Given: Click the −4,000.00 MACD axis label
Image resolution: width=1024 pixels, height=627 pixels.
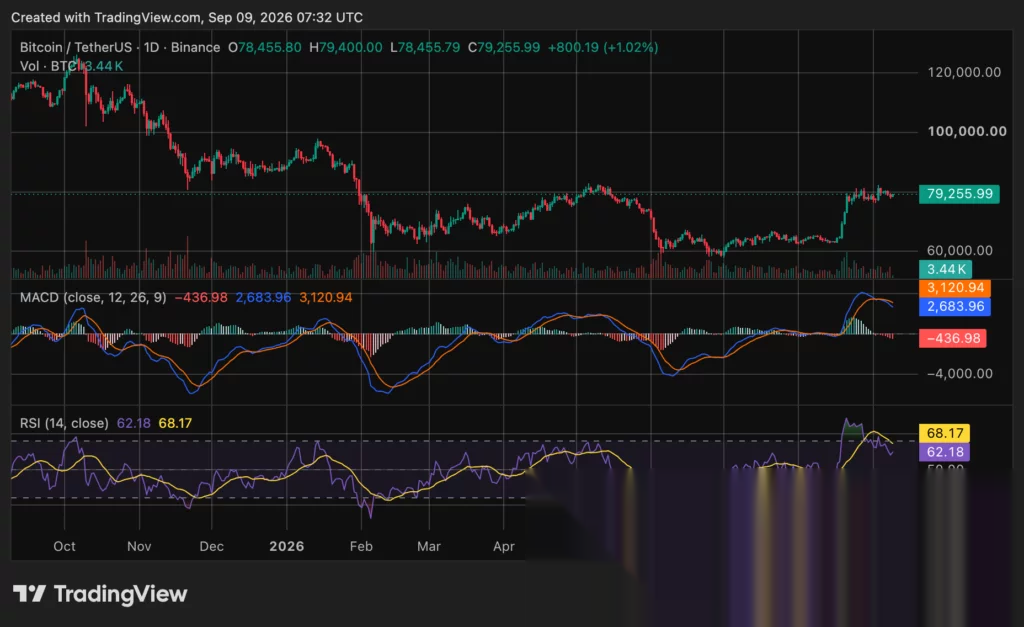Looking at the screenshot, I should tap(959, 374).
